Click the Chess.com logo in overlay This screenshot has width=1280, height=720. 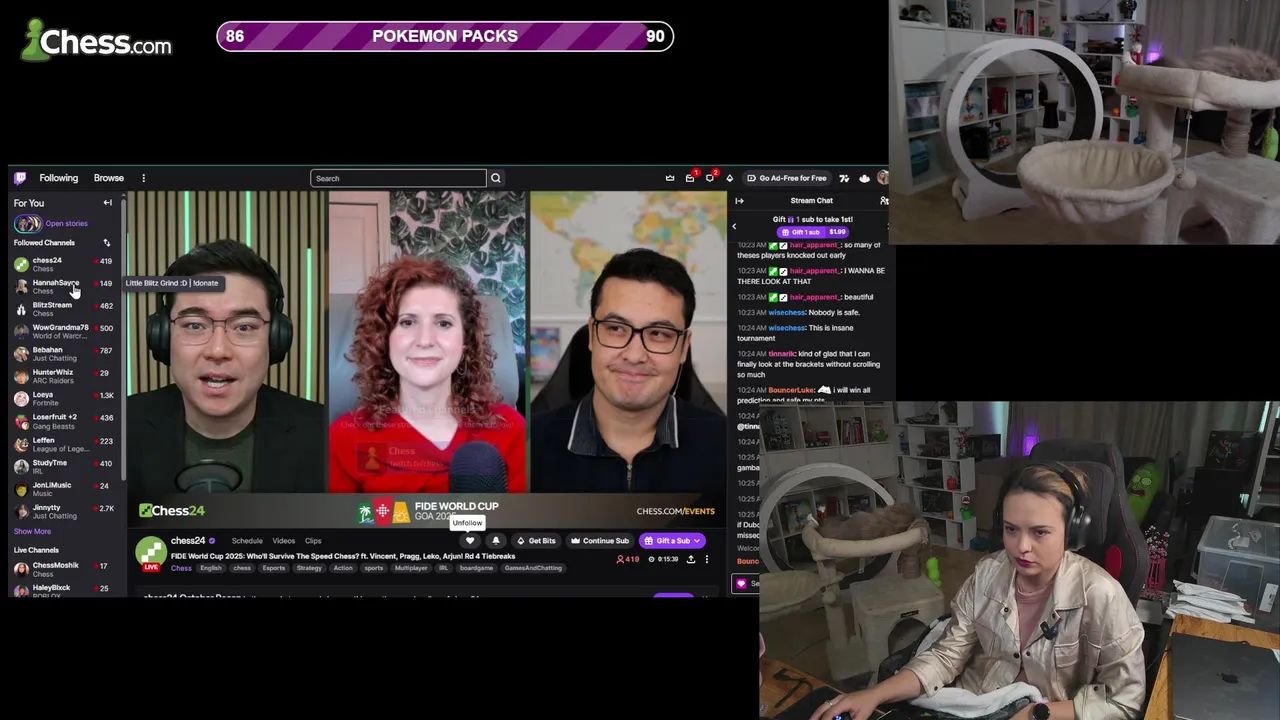(x=97, y=41)
